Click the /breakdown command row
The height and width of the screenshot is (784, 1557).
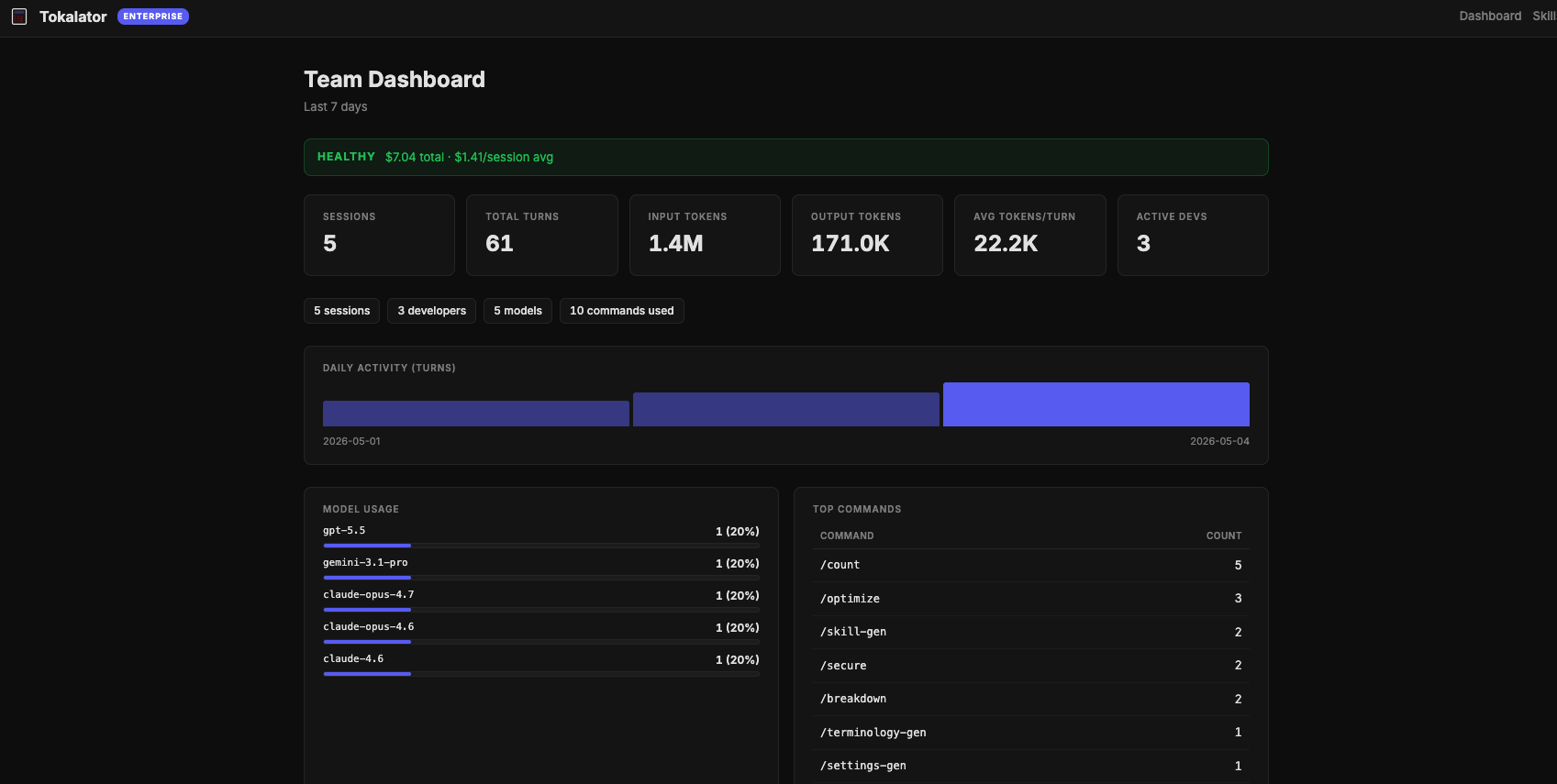click(1031, 700)
